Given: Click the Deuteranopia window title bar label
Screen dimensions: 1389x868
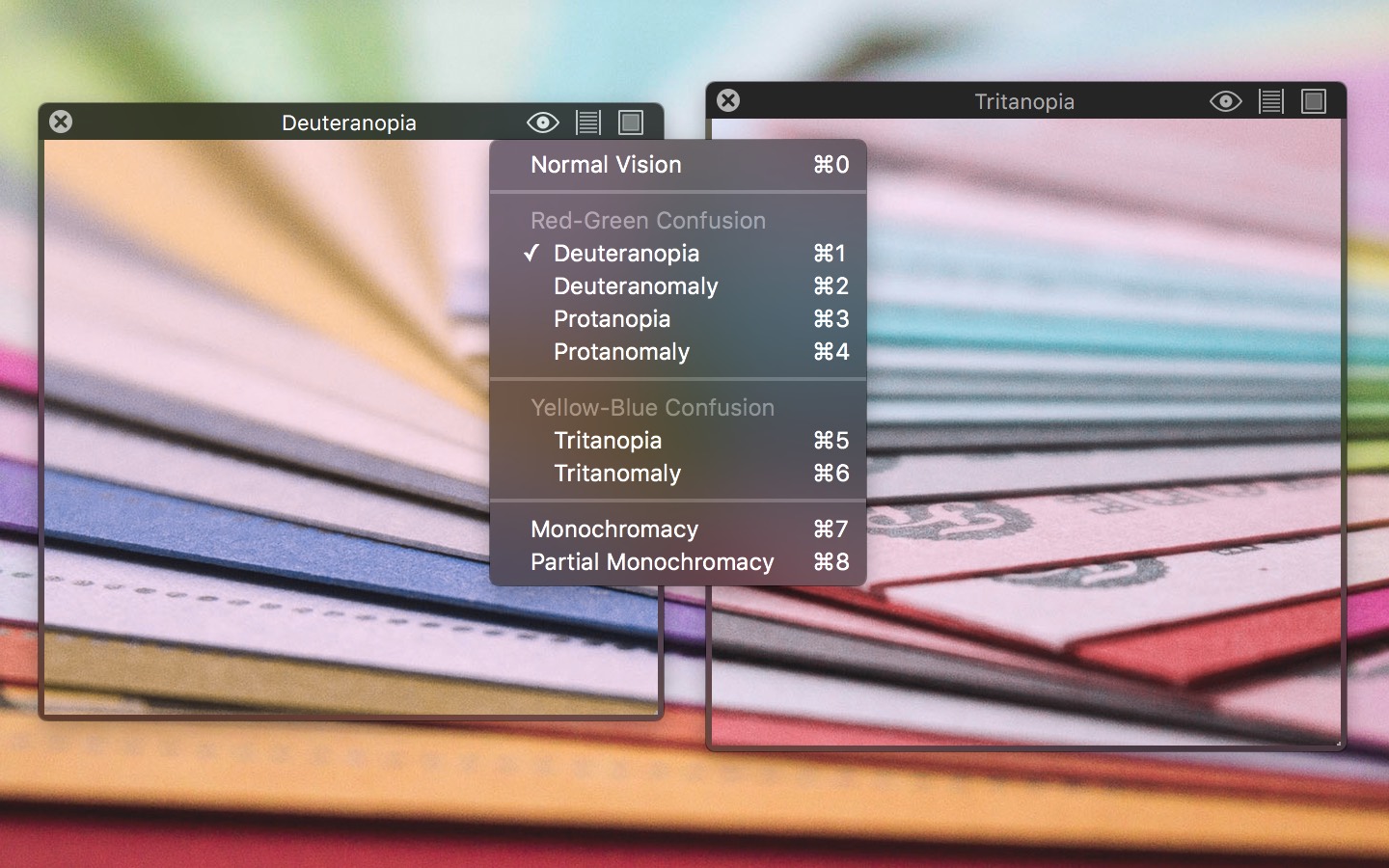Looking at the screenshot, I should coord(348,122).
